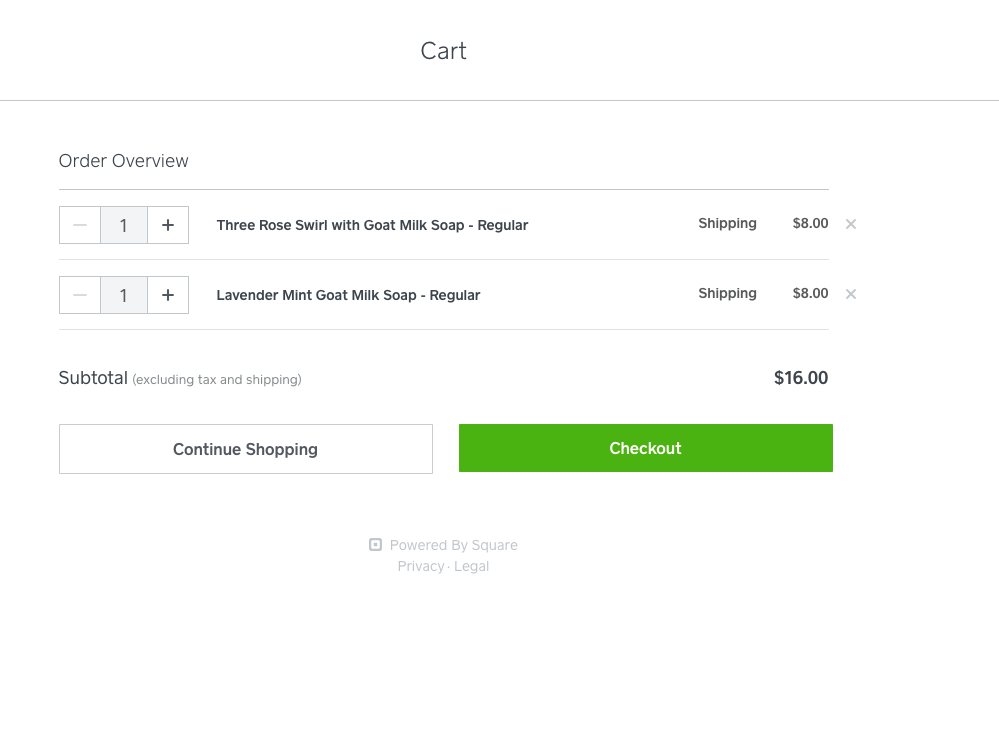The width and height of the screenshot is (999, 730).
Task: Remove Three Rose Swirl soap from cart
Action: click(851, 224)
